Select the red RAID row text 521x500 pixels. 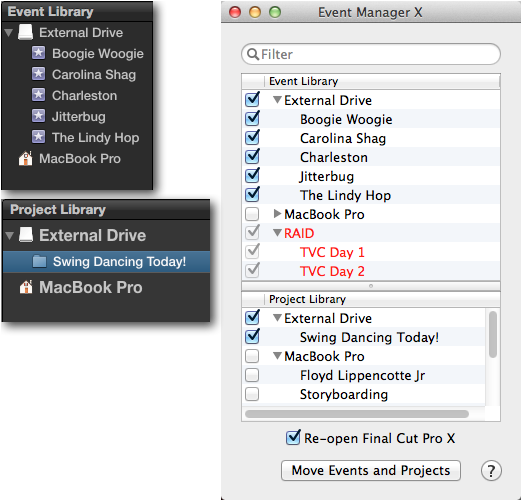pyautogui.click(x=299, y=233)
